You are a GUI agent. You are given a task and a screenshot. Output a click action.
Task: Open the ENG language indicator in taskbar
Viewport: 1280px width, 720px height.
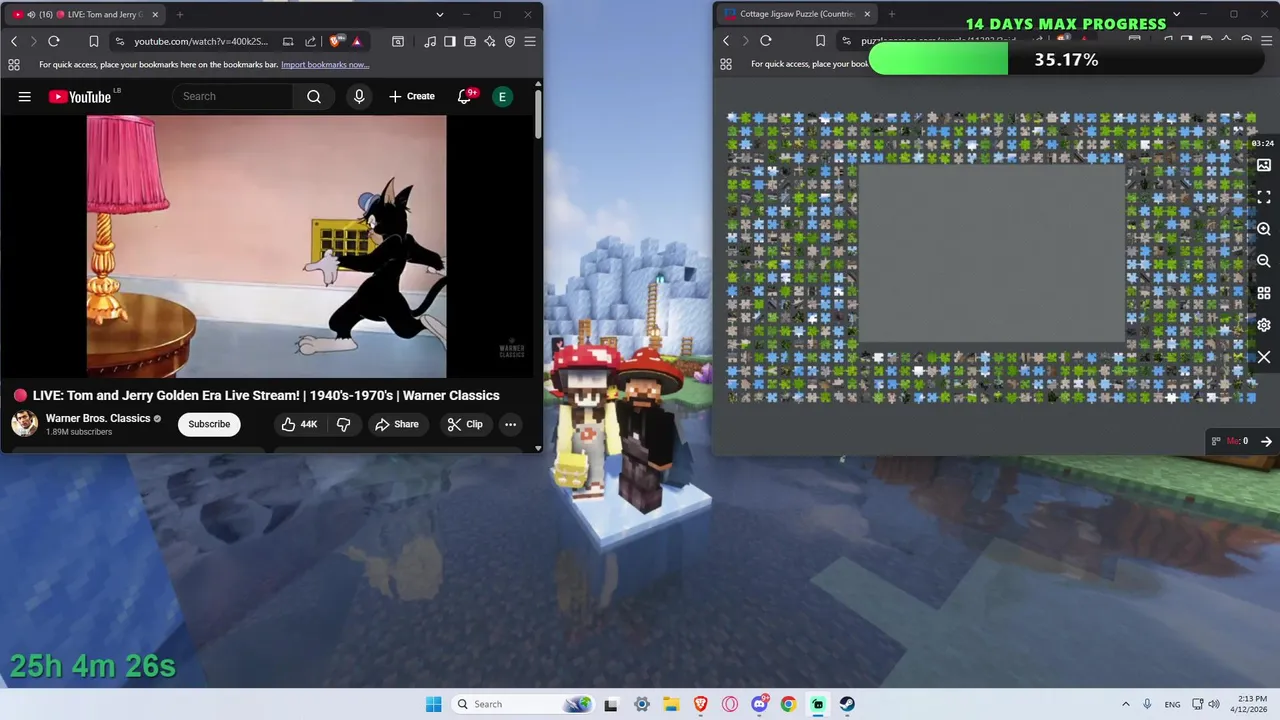tap(1172, 704)
